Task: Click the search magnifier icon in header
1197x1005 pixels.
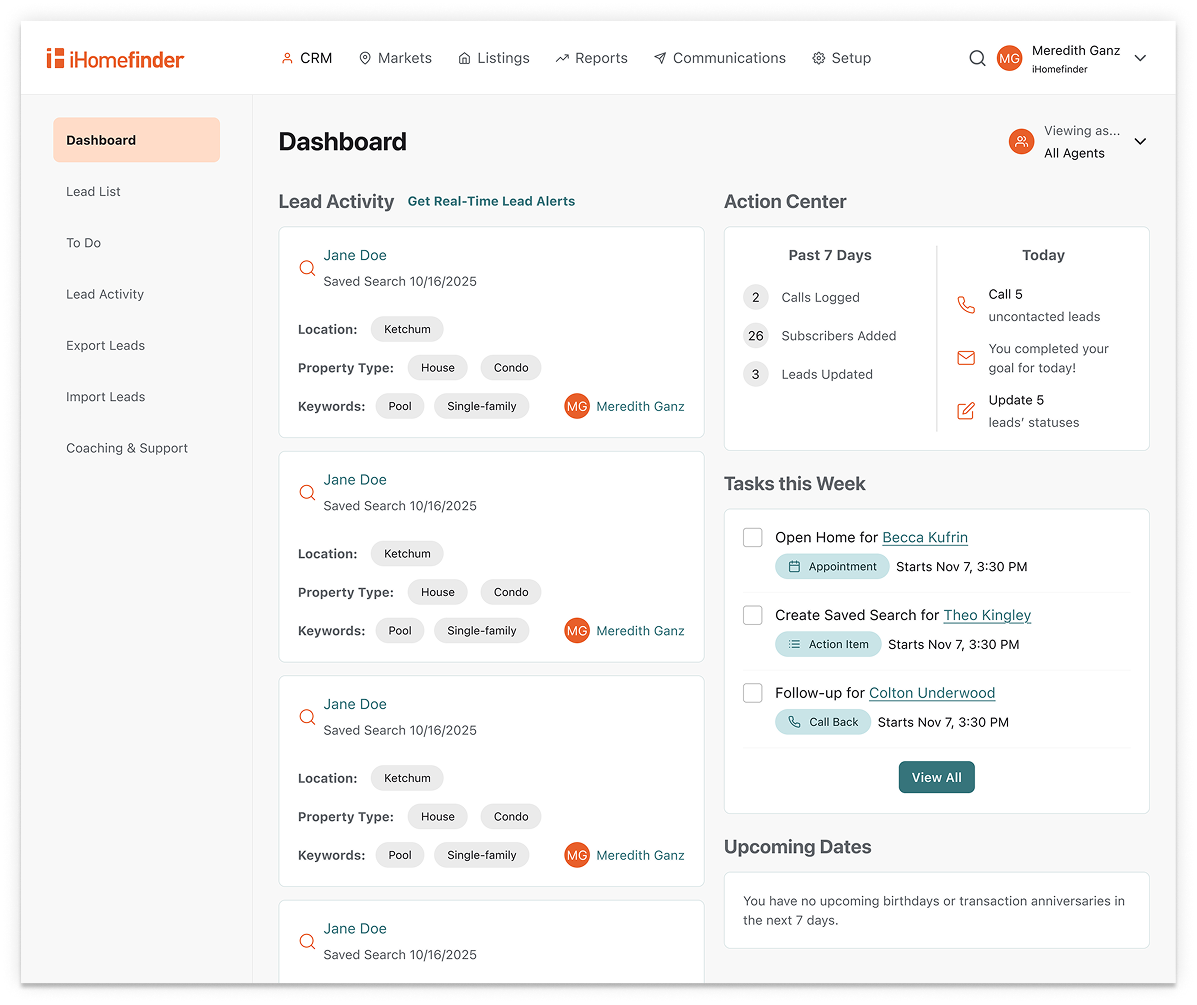Action: coord(977,59)
